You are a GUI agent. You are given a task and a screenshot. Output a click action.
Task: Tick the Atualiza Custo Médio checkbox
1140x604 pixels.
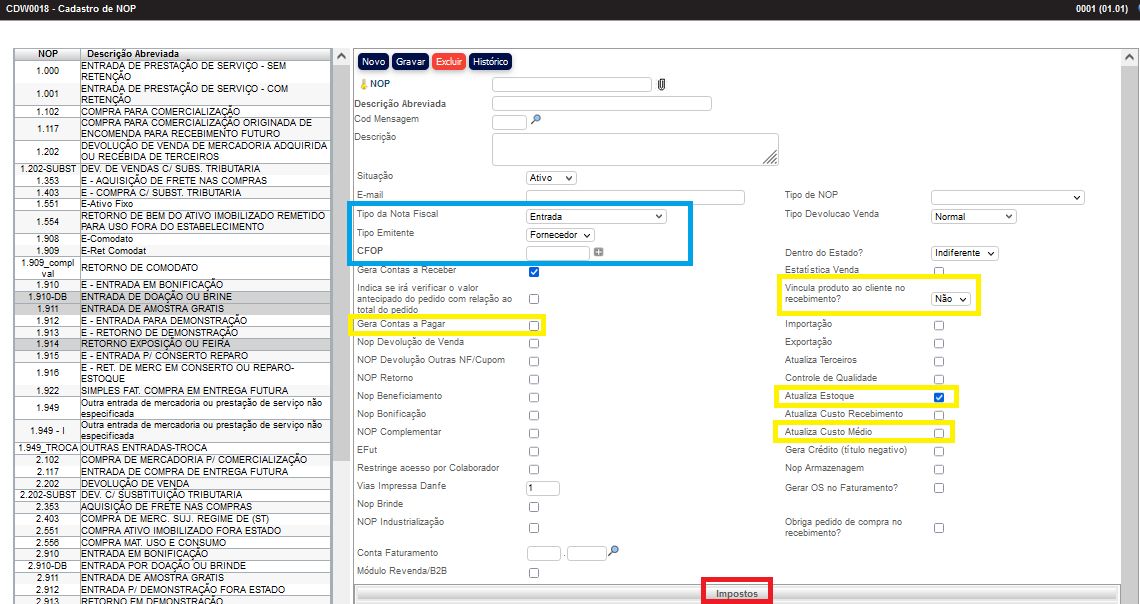pyautogui.click(x=938, y=433)
